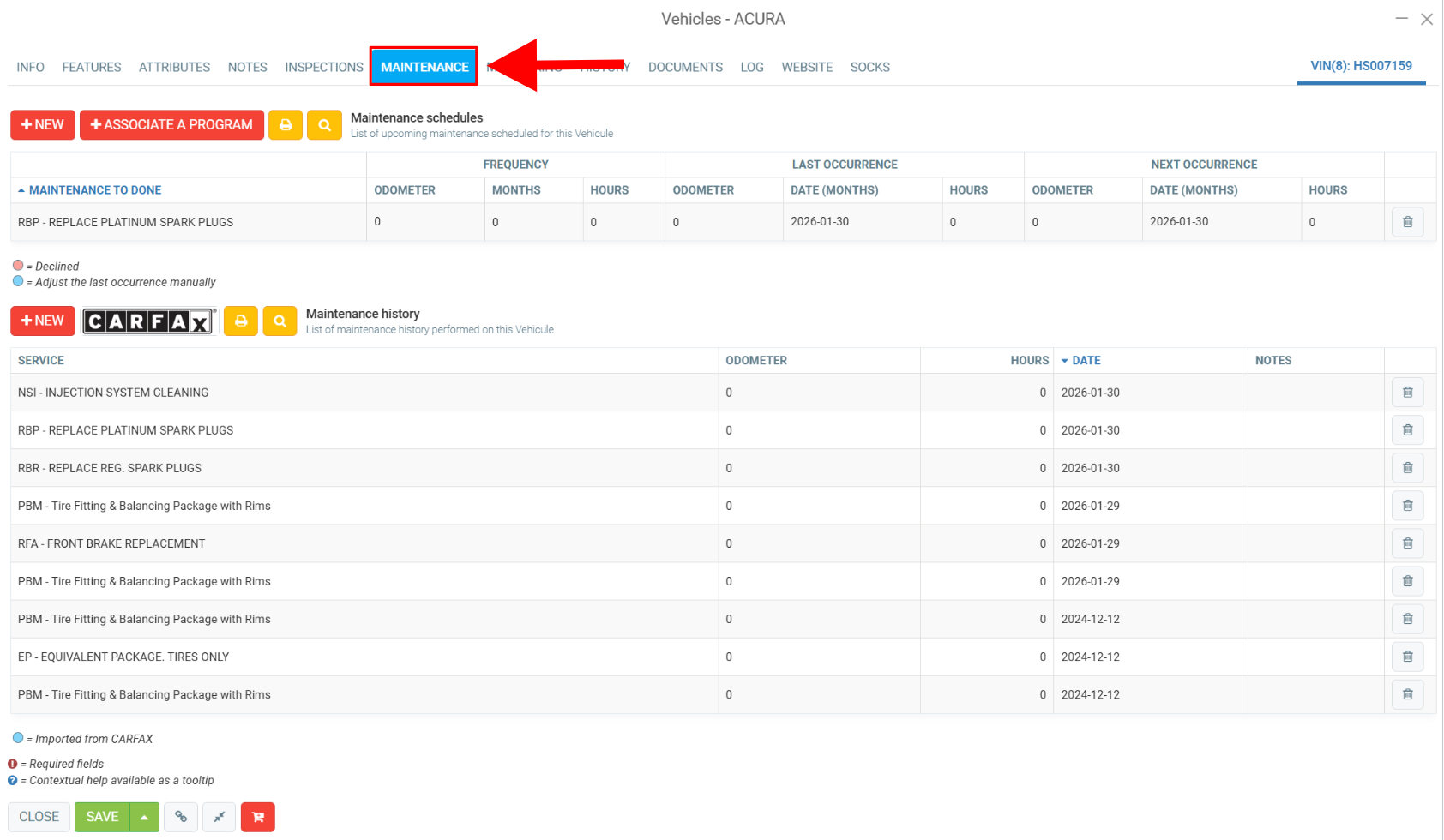The width and height of the screenshot is (1444, 840).
Task: Click the red shopping cart icon
Action: click(257, 817)
